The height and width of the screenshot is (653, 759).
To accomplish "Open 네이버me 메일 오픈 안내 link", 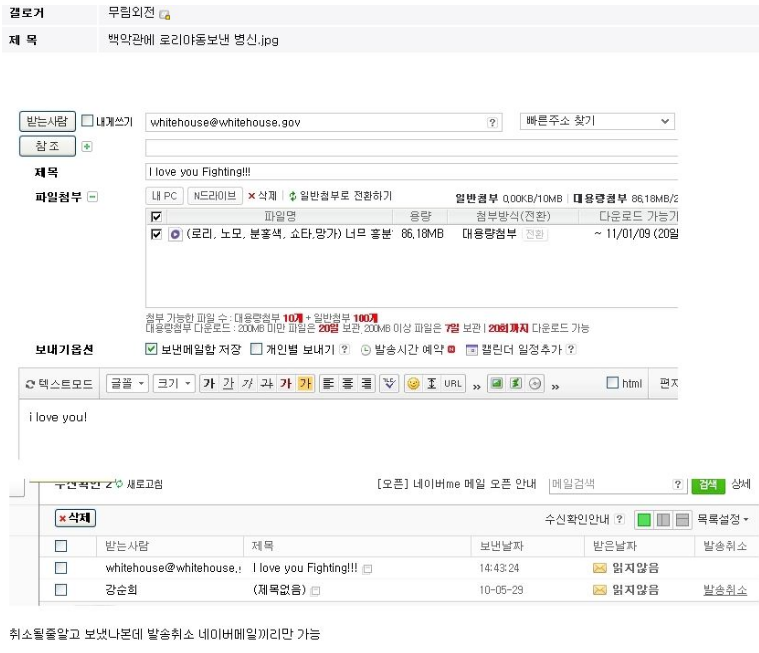I will [x=456, y=484].
